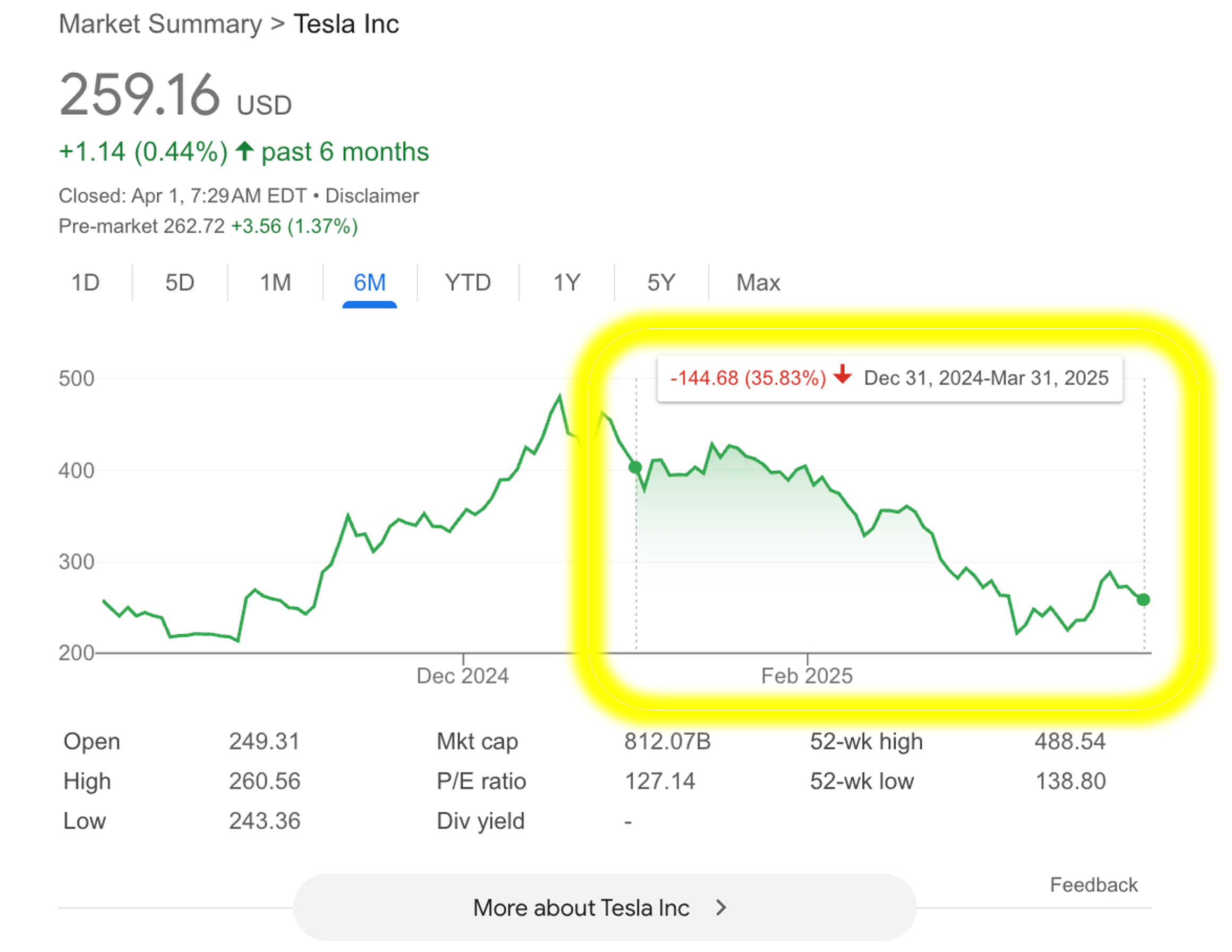Click the Div yield label
The height and width of the screenshot is (952, 1232).
click(481, 821)
